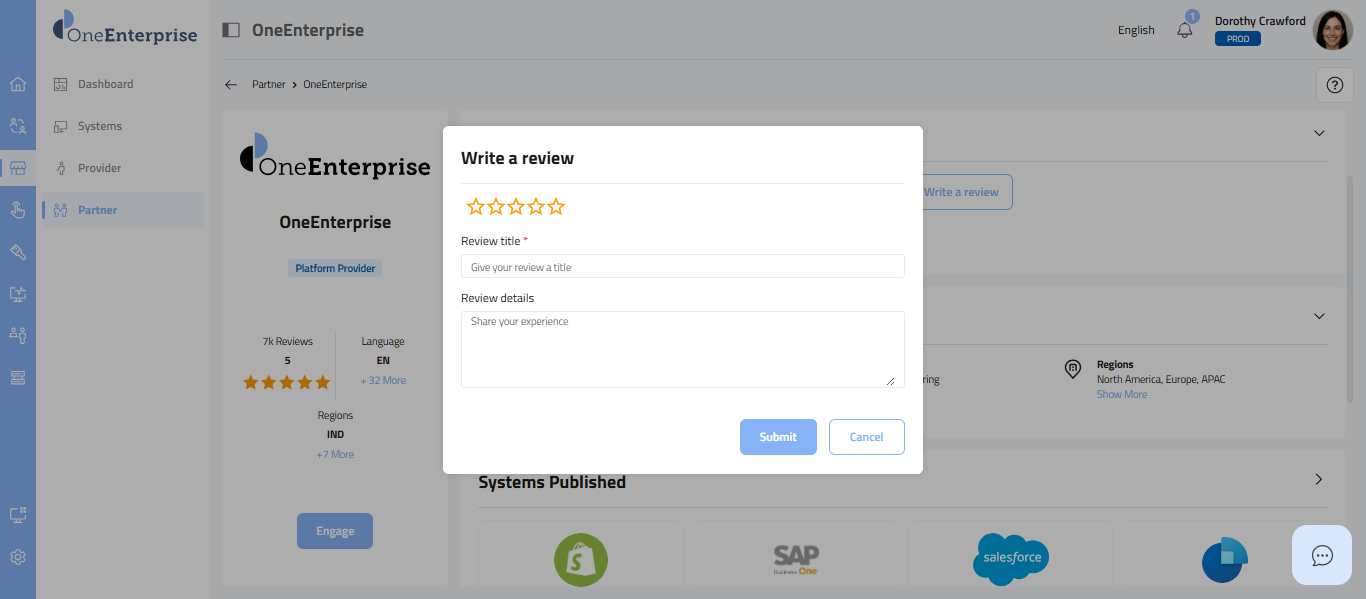This screenshot has height=599, width=1366.
Task: Select the third star rating
Action: (516, 207)
